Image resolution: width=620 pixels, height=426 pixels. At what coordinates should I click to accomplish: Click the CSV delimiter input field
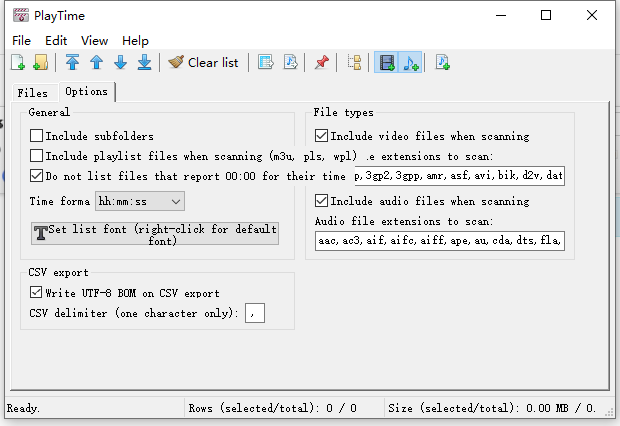255,313
